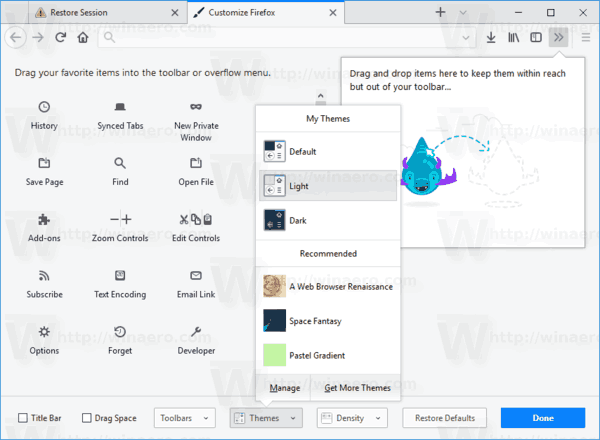
Task: Select the Synced Tabs icon
Action: [x=119, y=107]
